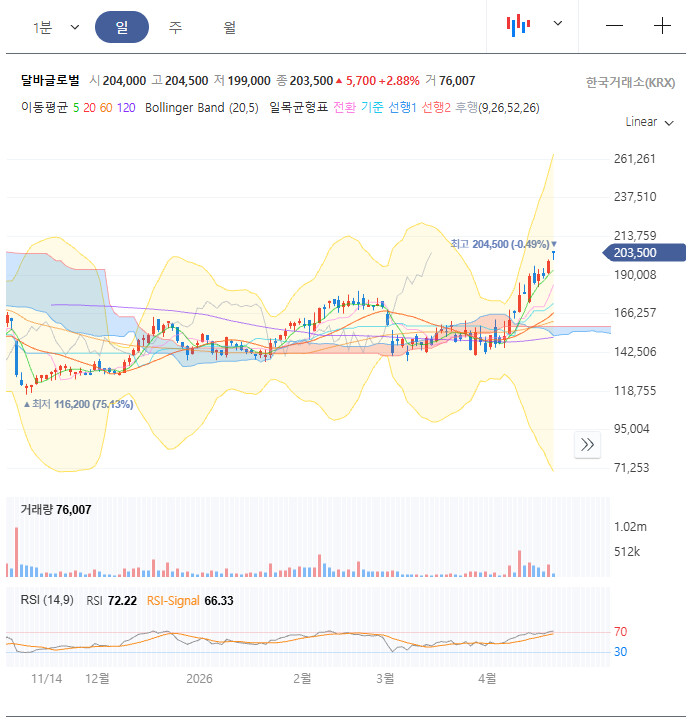691x720 pixels.
Task: Click the 최저 116,200 low marker
Action: 79,404
